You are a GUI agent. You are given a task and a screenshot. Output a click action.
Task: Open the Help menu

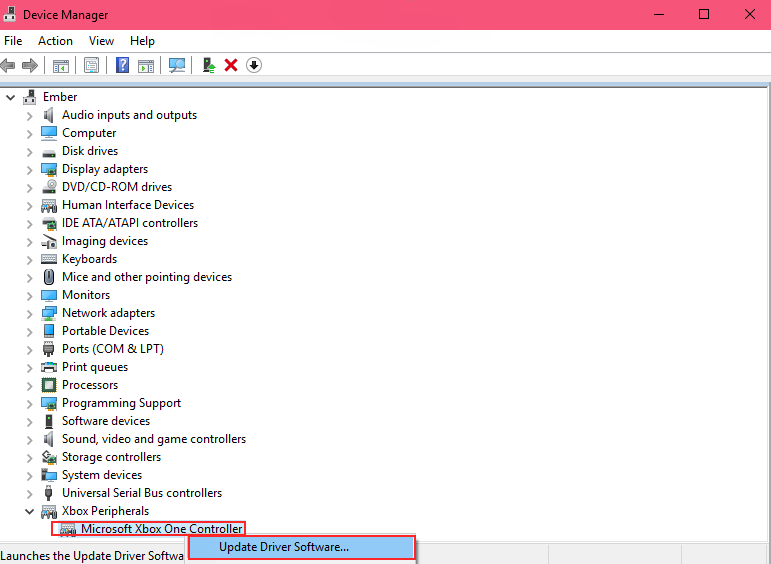point(142,41)
